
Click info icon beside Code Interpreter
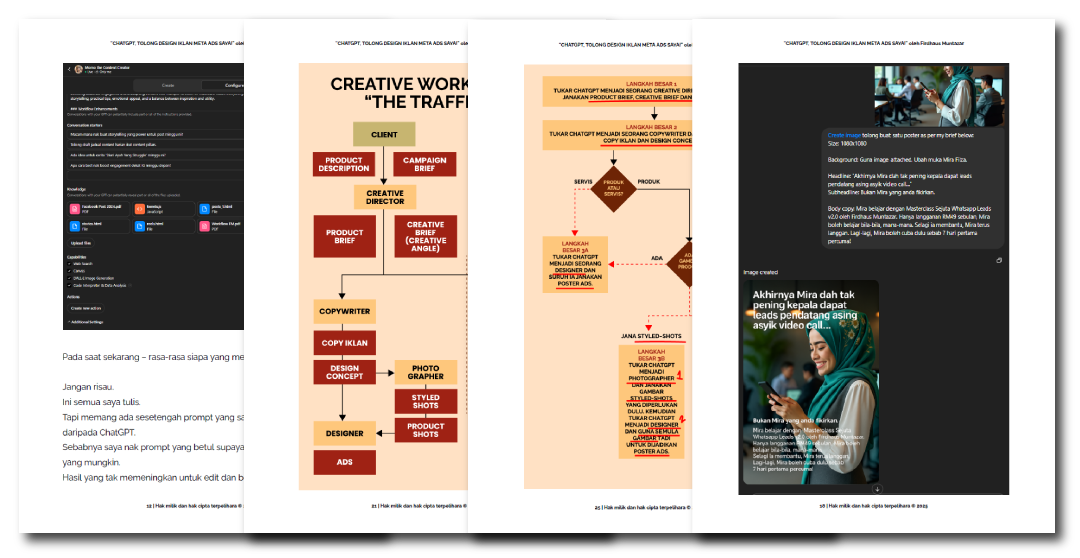pos(130,285)
